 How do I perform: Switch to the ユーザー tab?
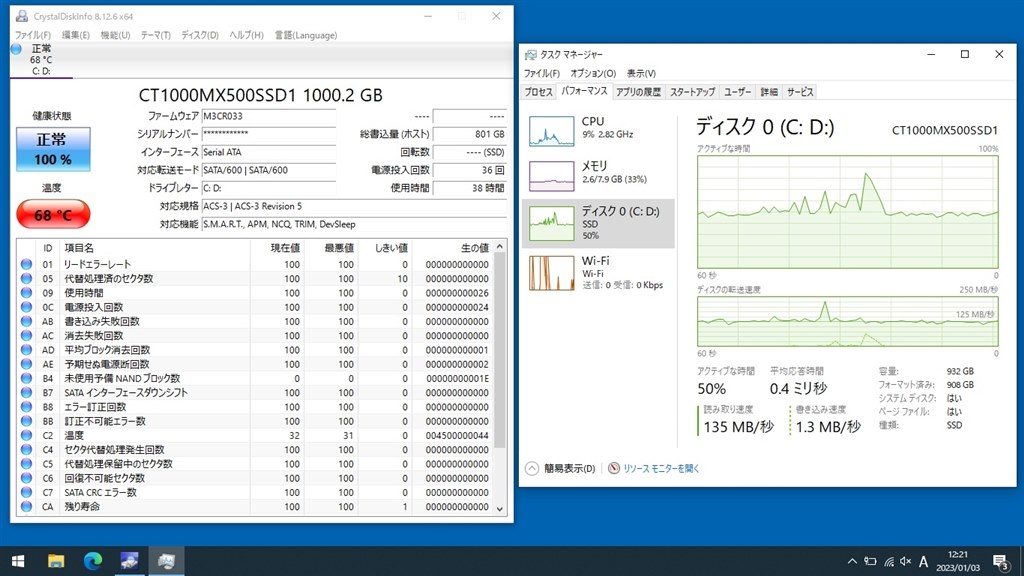point(737,92)
